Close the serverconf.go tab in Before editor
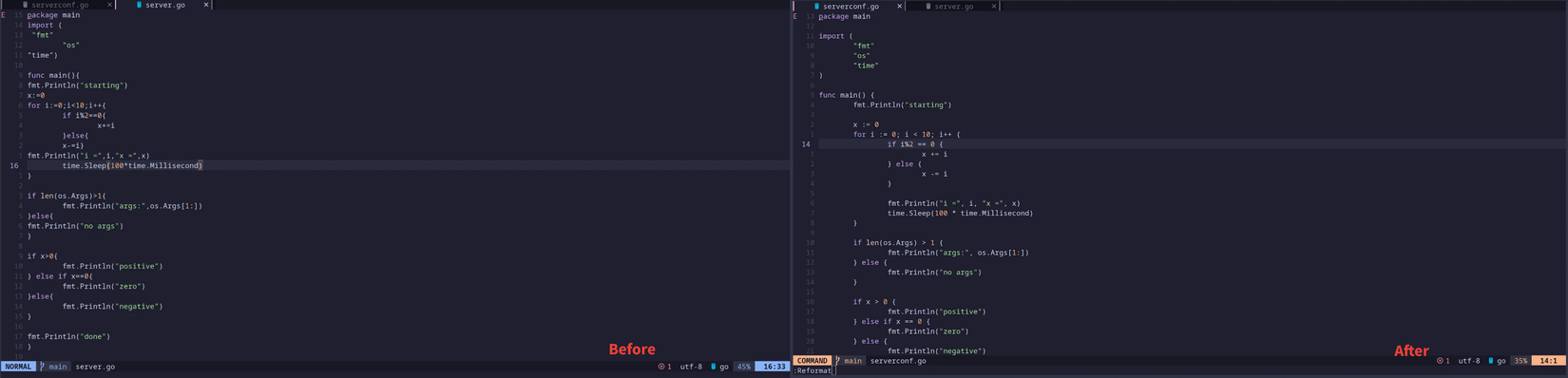Image resolution: width=1568 pixels, height=378 pixels. click(110, 5)
